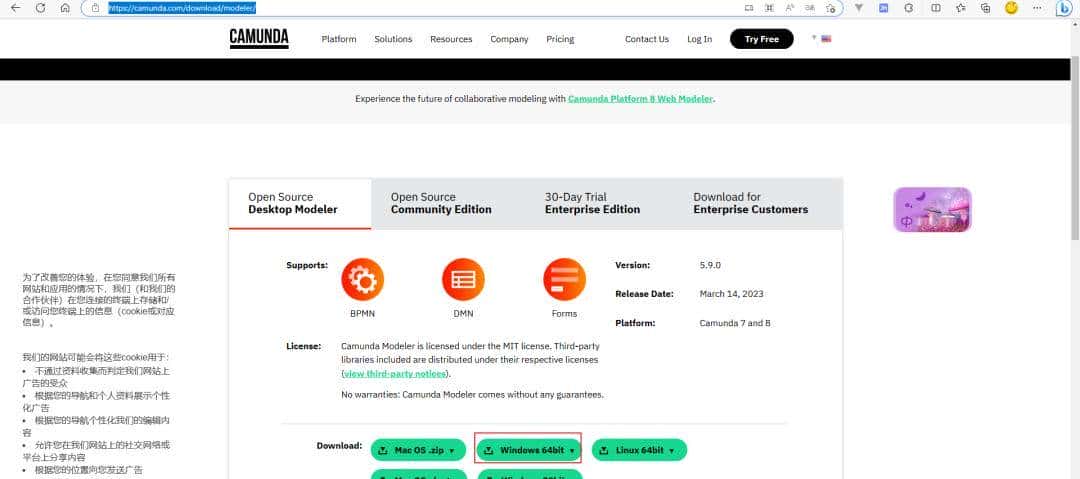This screenshot has height=479, width=1080.
Task: Click the release date March 14, 2023
Action: click(731, 294)
